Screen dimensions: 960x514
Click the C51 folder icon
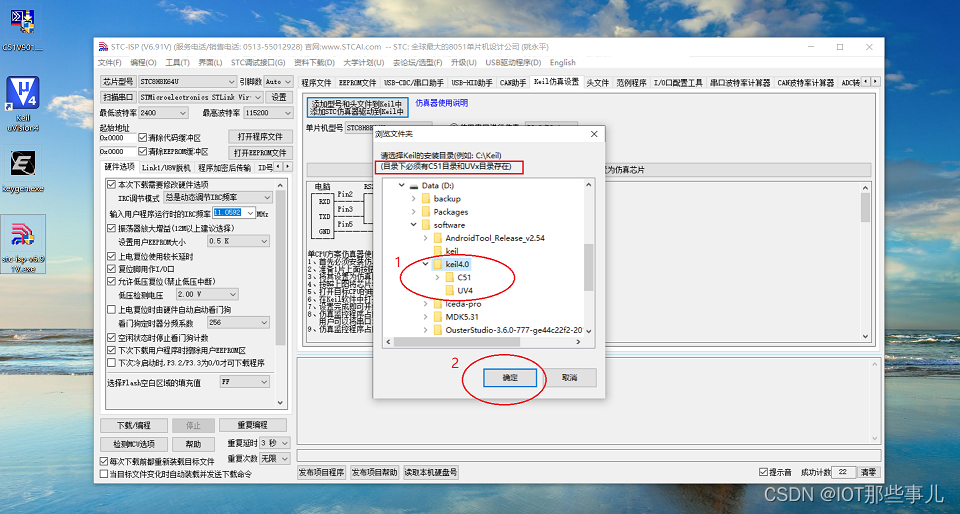point(450,277)
